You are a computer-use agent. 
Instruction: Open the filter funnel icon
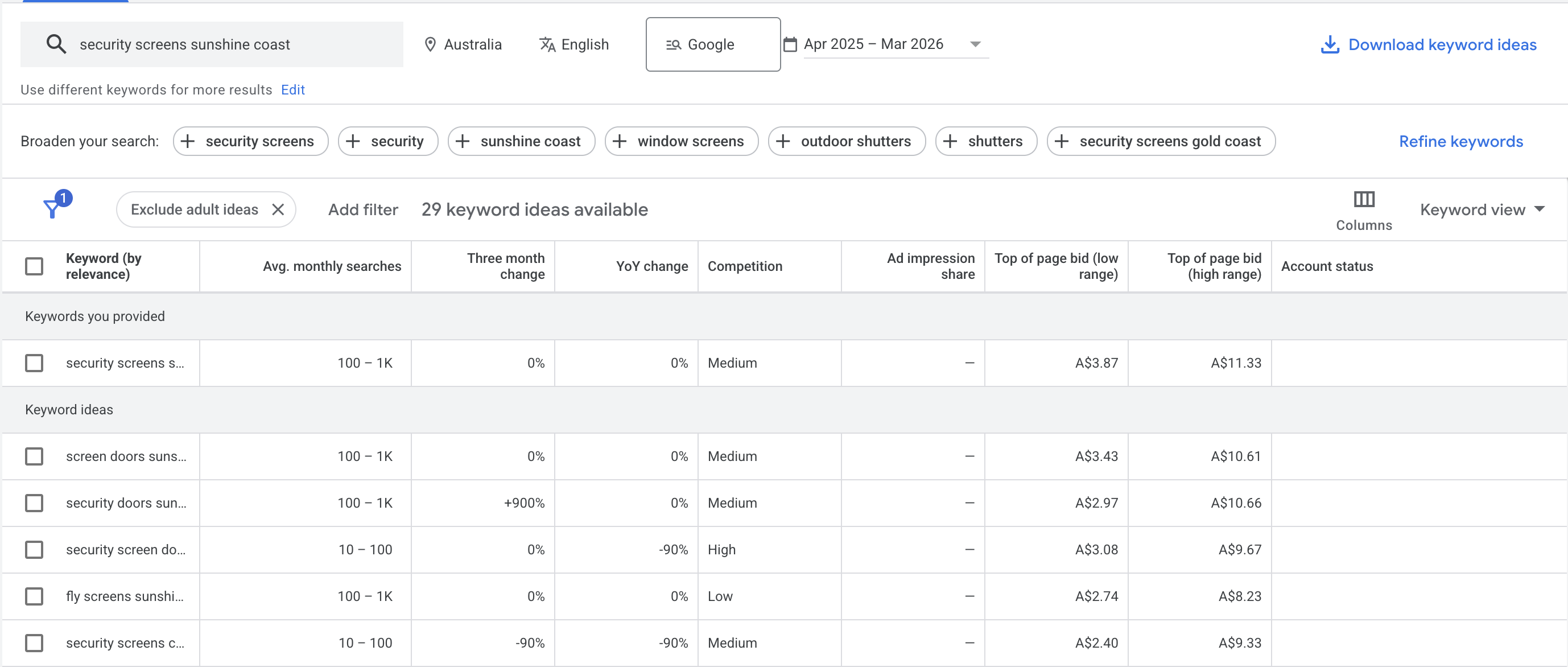[x=53, y=209]
